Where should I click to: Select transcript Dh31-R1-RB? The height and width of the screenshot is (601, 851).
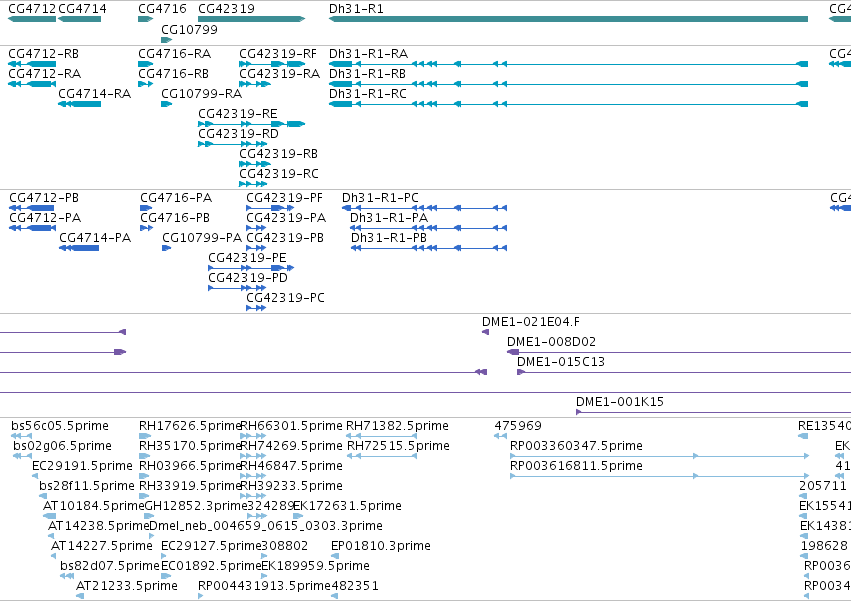tap(367, 73)
